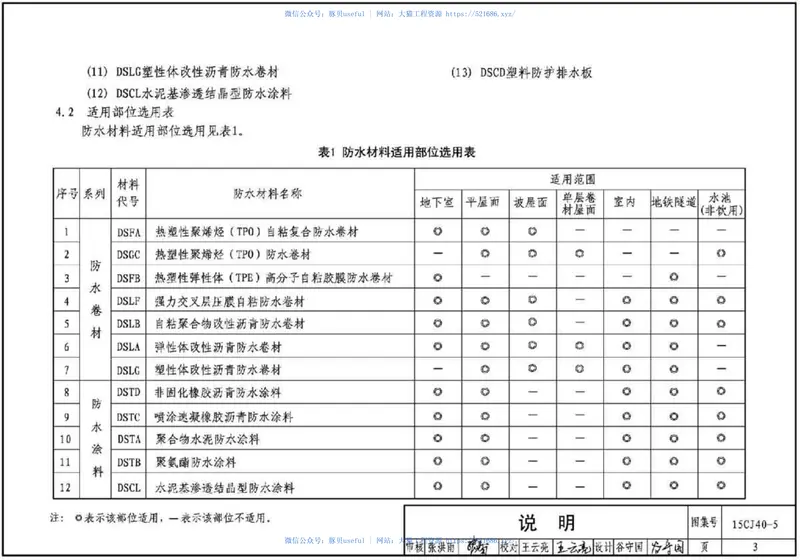This screenshot has height=560, width=800.
Task: Select the line (13) DSCD塑料防护排水板
Action: pos(521,72)
